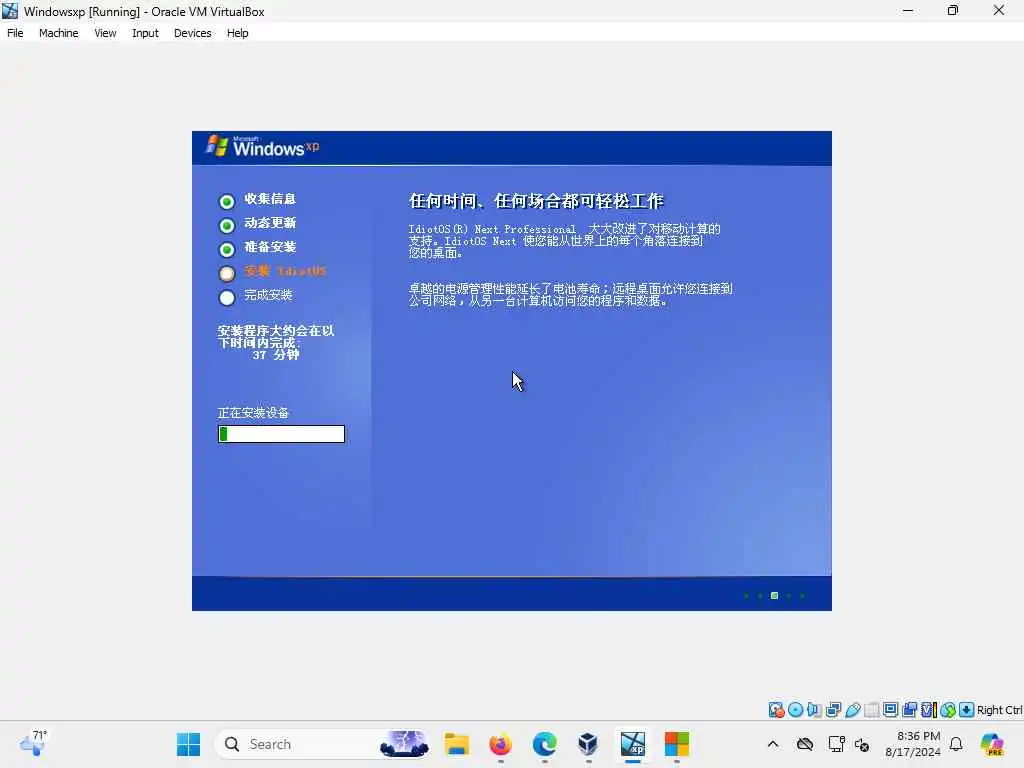
Task: Open File Explorer from the taskbar
Action: (x=456, y=744)
